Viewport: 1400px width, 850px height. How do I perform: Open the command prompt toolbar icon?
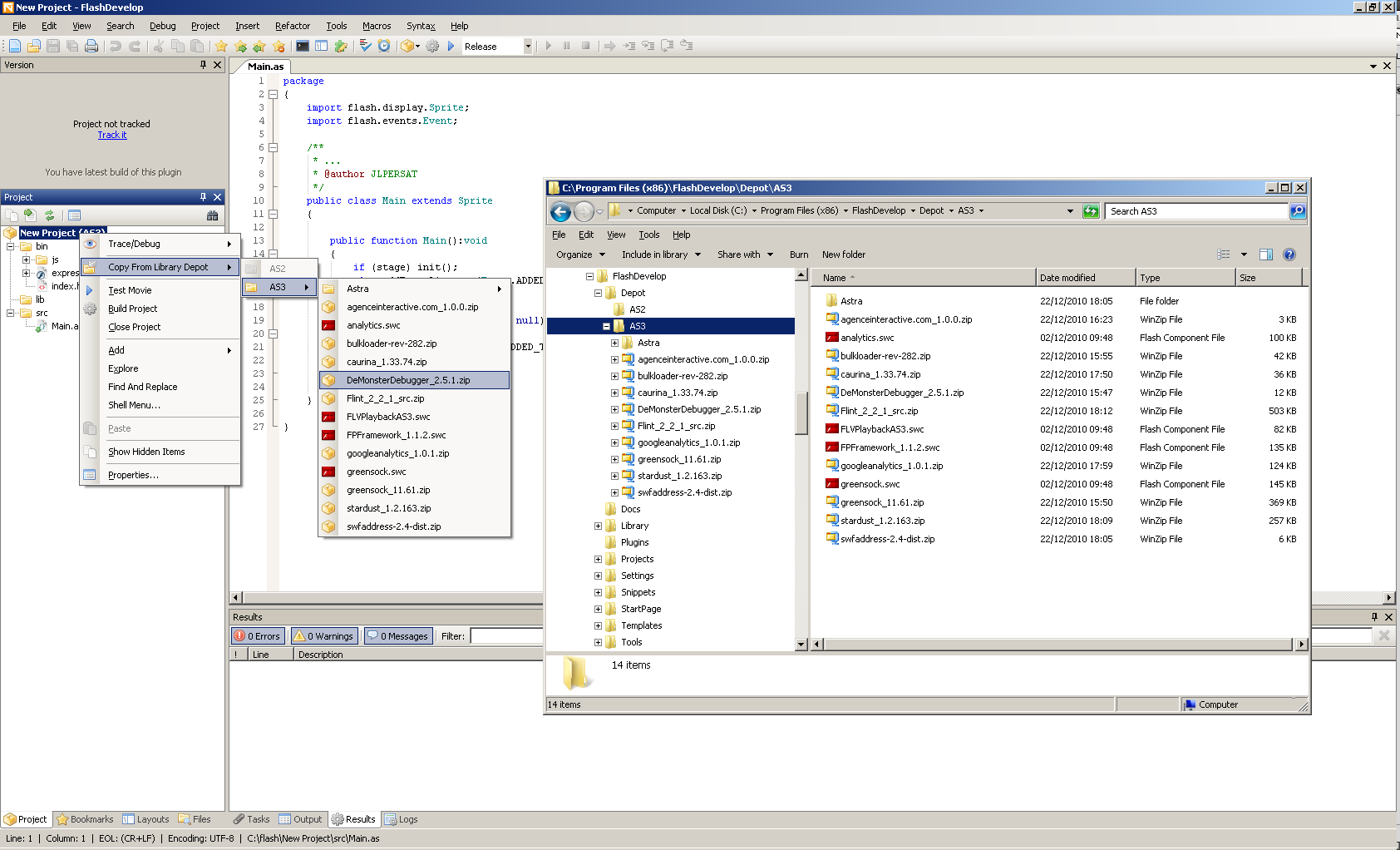pos(303,47)
